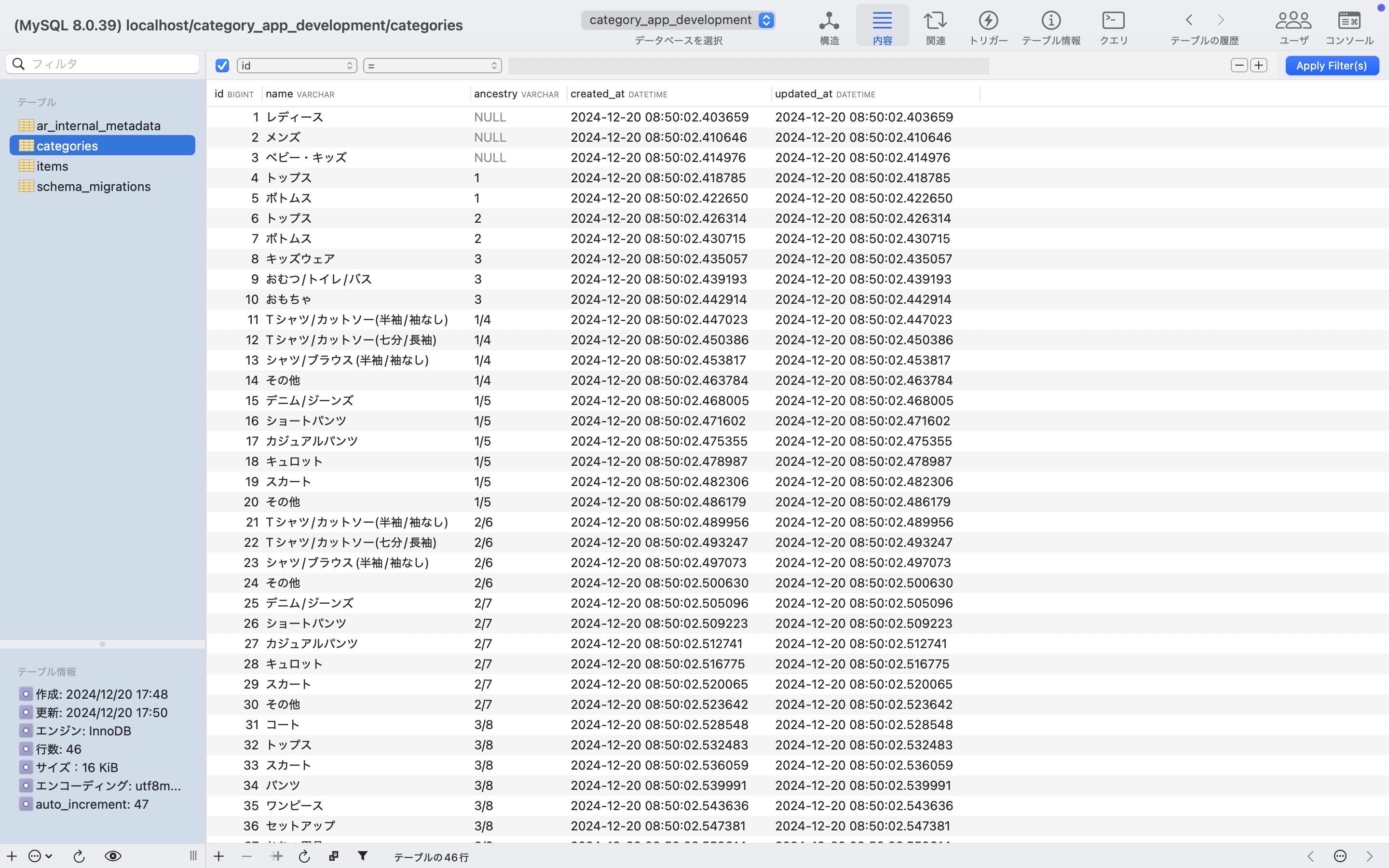Open the category_app_development database selector

pyautogui.click(x=678, y=19)
